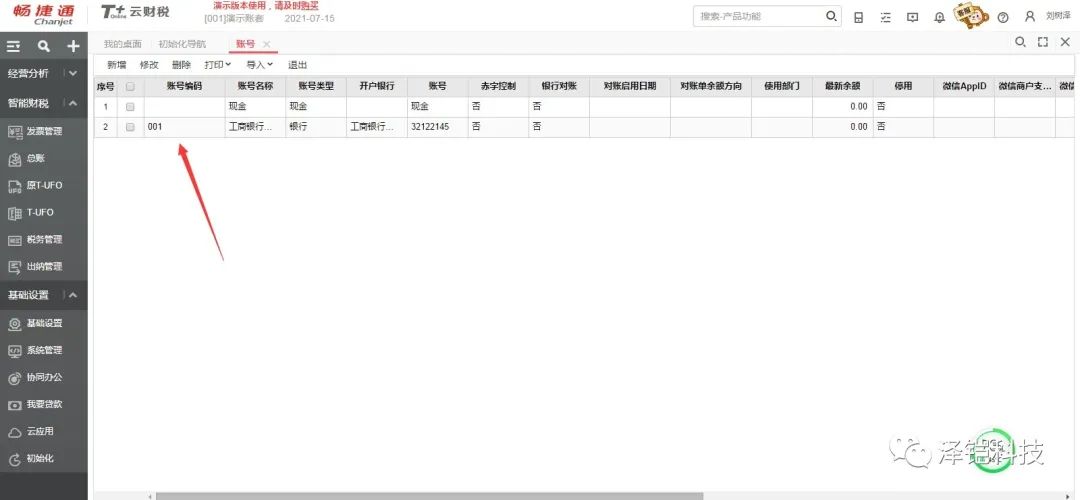Click the 停用 column header

(x=903, y=86)
